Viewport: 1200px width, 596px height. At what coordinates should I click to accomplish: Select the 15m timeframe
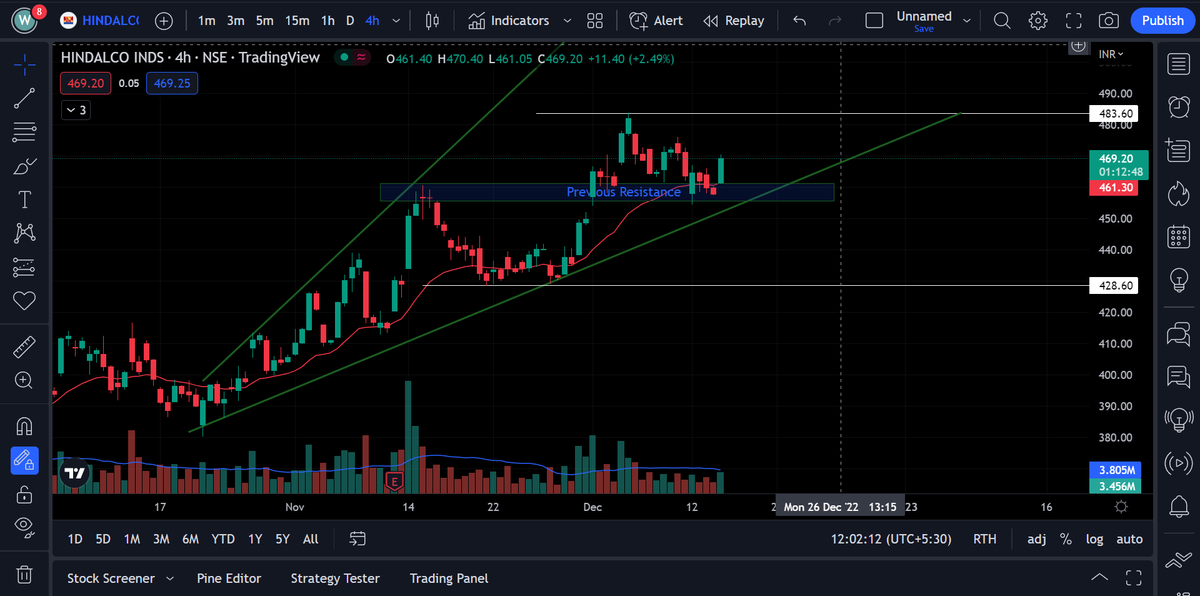[x=297, y=20]
